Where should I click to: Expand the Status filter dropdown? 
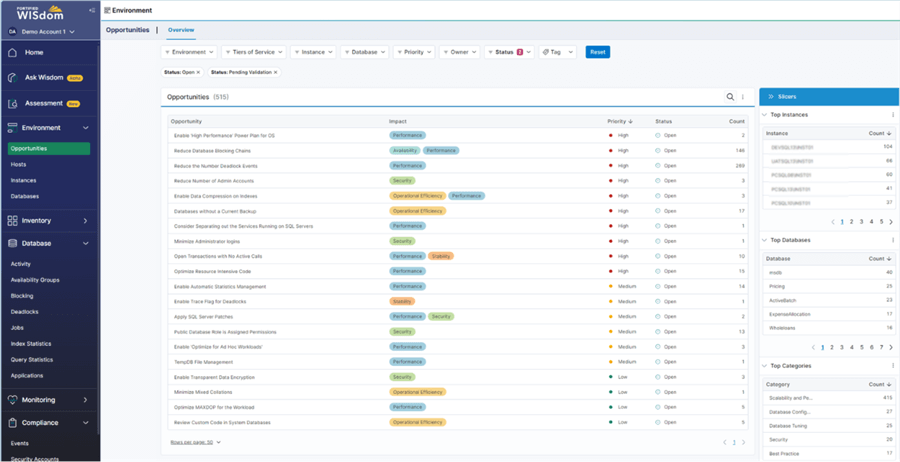pyautogui.click(x=510, y=52)
